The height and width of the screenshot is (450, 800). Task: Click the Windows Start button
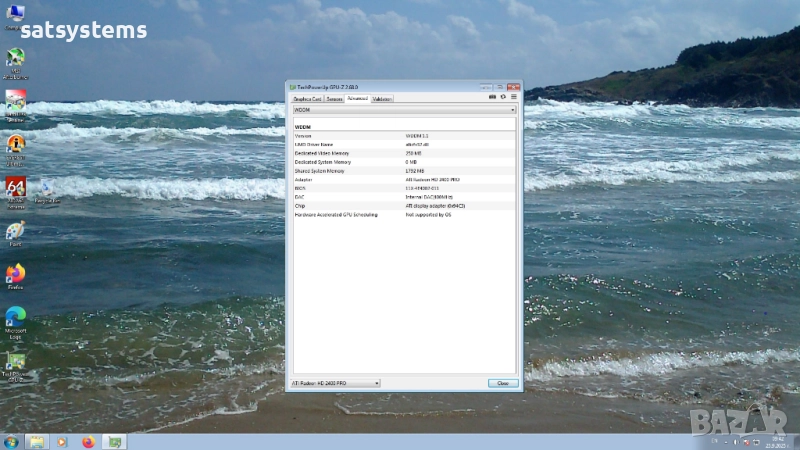click(11, 441)
